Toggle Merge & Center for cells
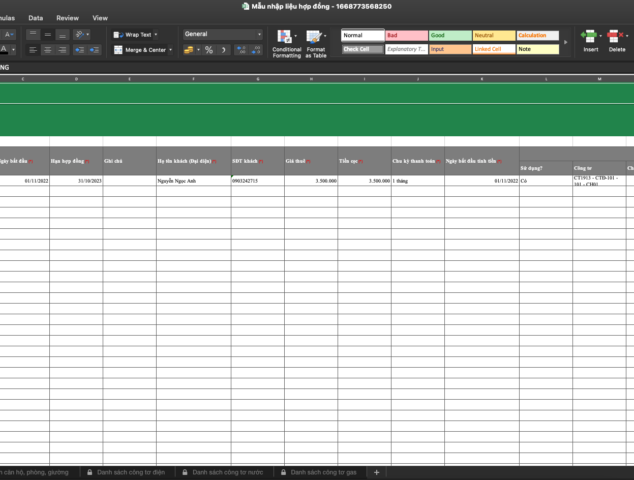 pyautogui.click(x=138, y=49)
